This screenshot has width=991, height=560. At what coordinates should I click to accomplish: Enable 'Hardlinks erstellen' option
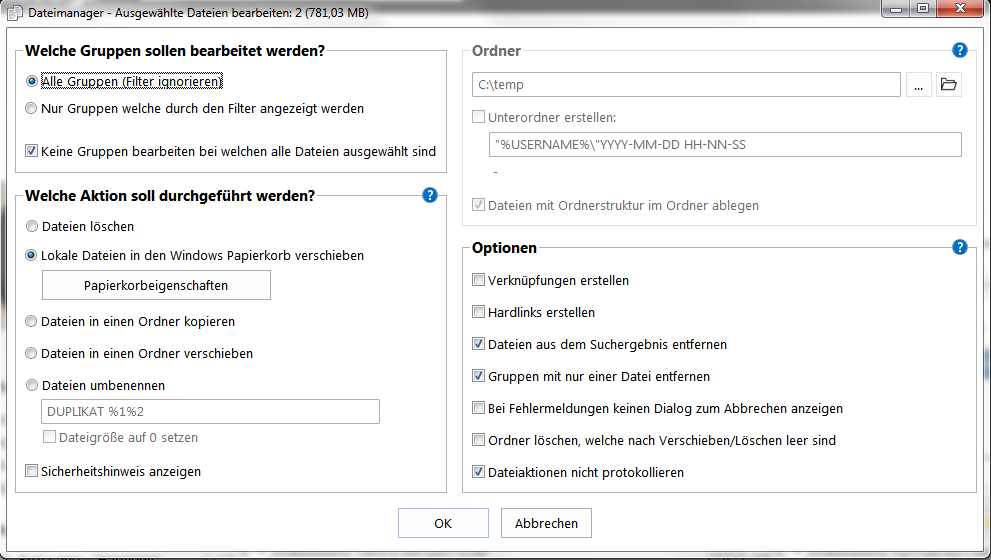(x=479, y=312)
